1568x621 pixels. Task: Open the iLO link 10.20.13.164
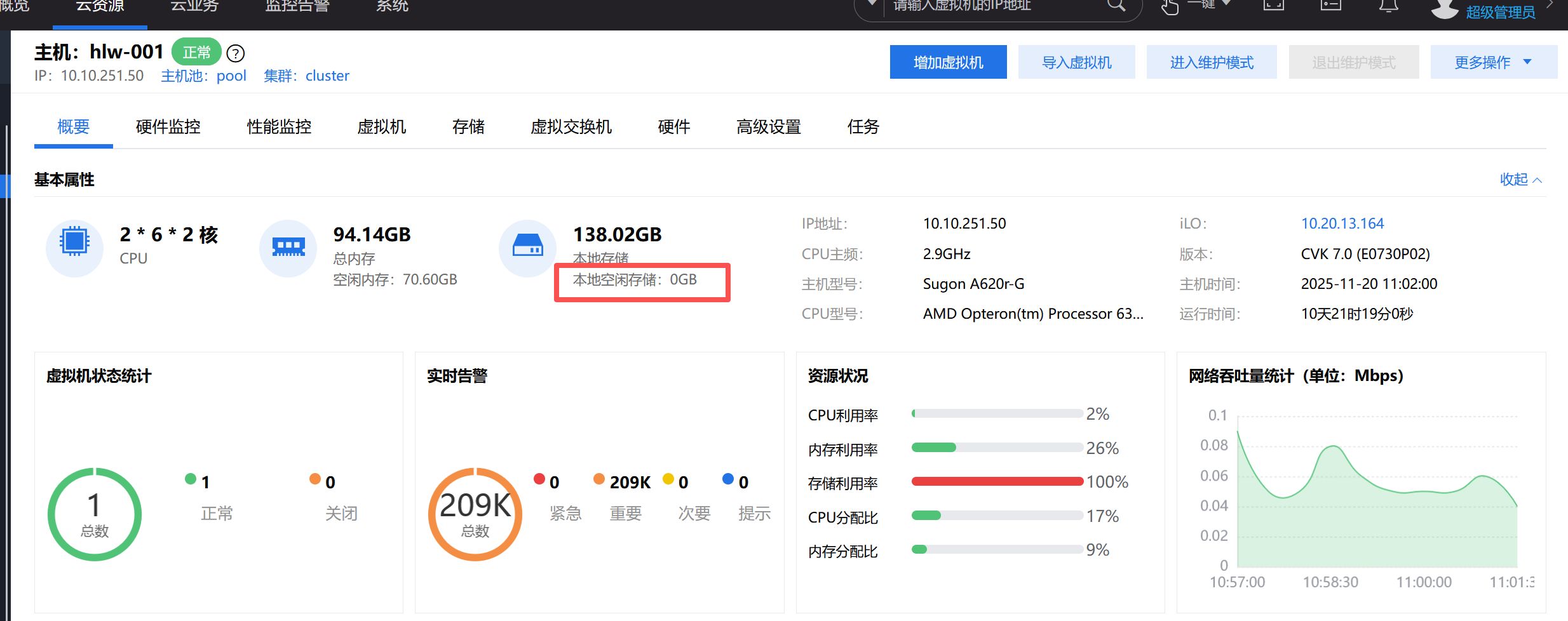[x=1342, y=224]
